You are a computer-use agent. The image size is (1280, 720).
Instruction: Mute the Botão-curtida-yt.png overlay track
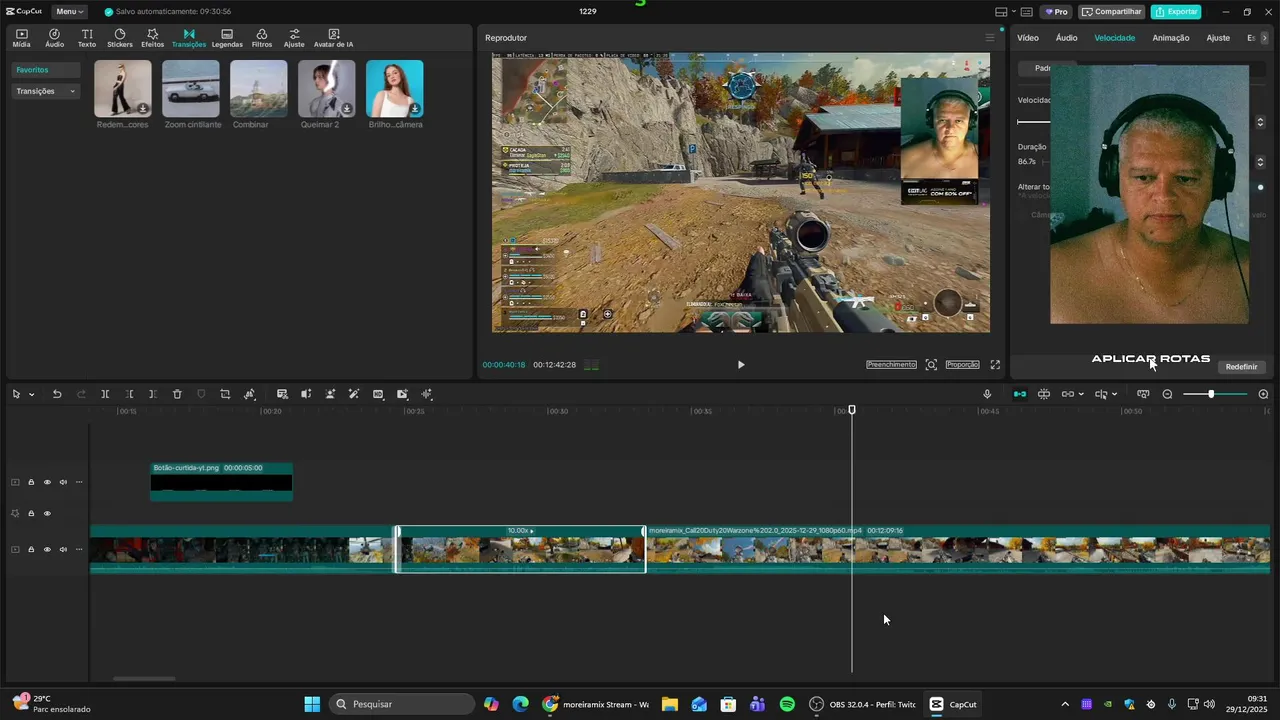click(63, 482)
